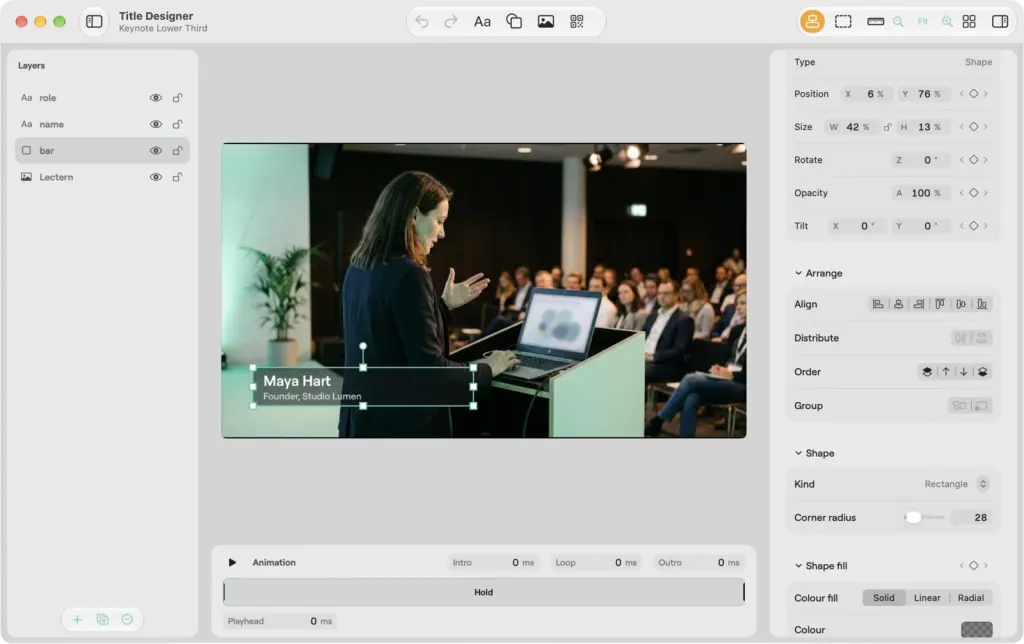The height and width of the screenshot is (644, 1024).
Task: Collapse the Shape section
Action: (798, 453)
